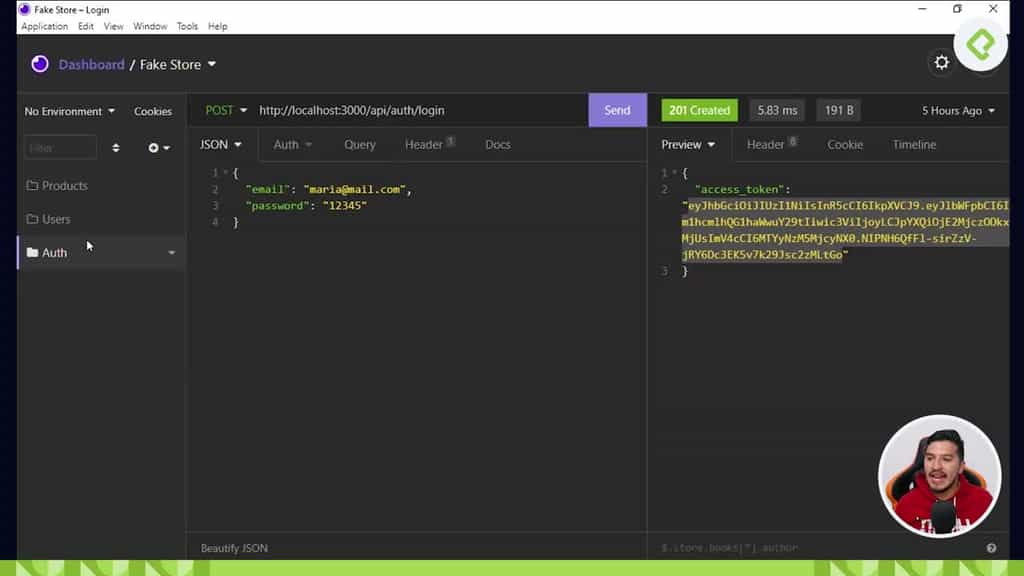Click the purple Dashboard logo icon

click(x=38, y=64)
